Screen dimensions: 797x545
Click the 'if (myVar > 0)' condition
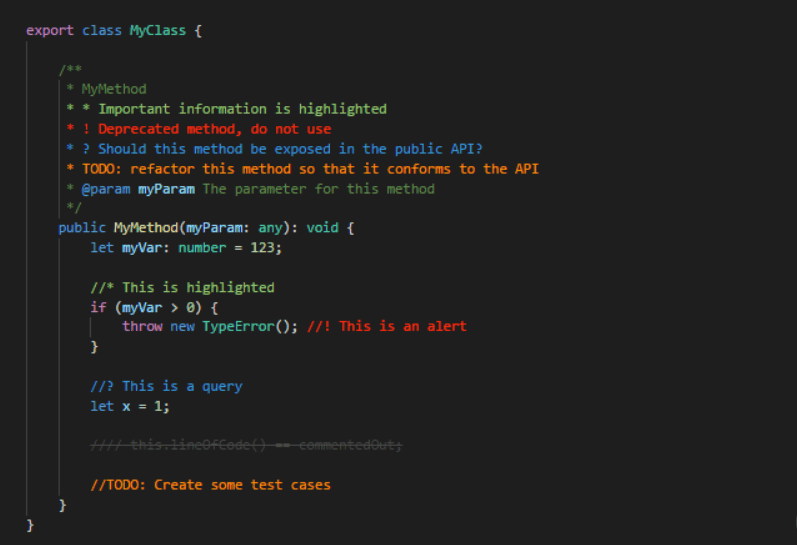[154, 308]
